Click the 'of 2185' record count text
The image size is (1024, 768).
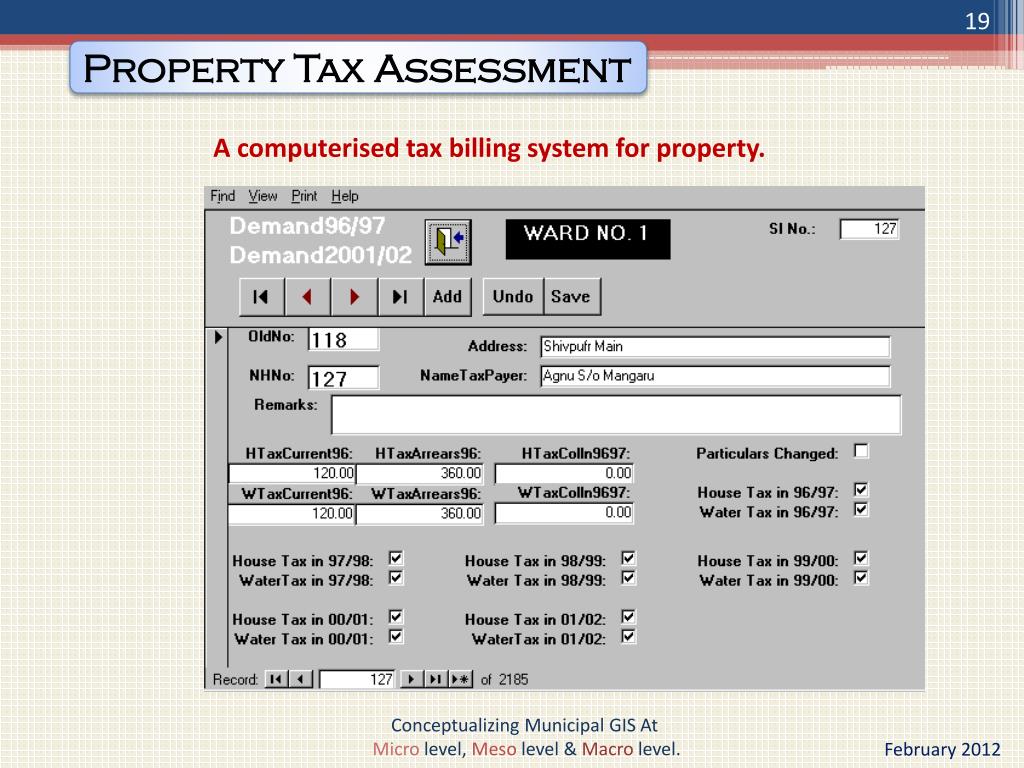[x=504, y=679]
